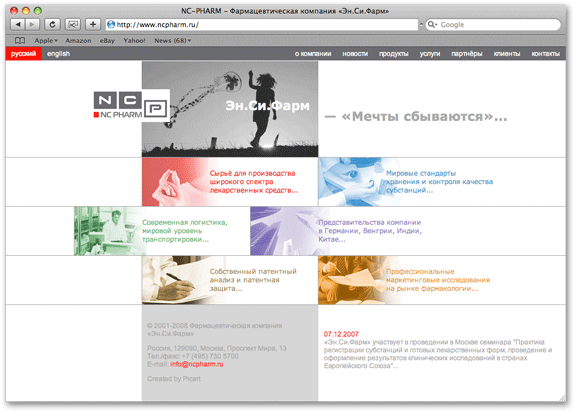Open the Google search magnifier dropdown

(x=432, y=25)
